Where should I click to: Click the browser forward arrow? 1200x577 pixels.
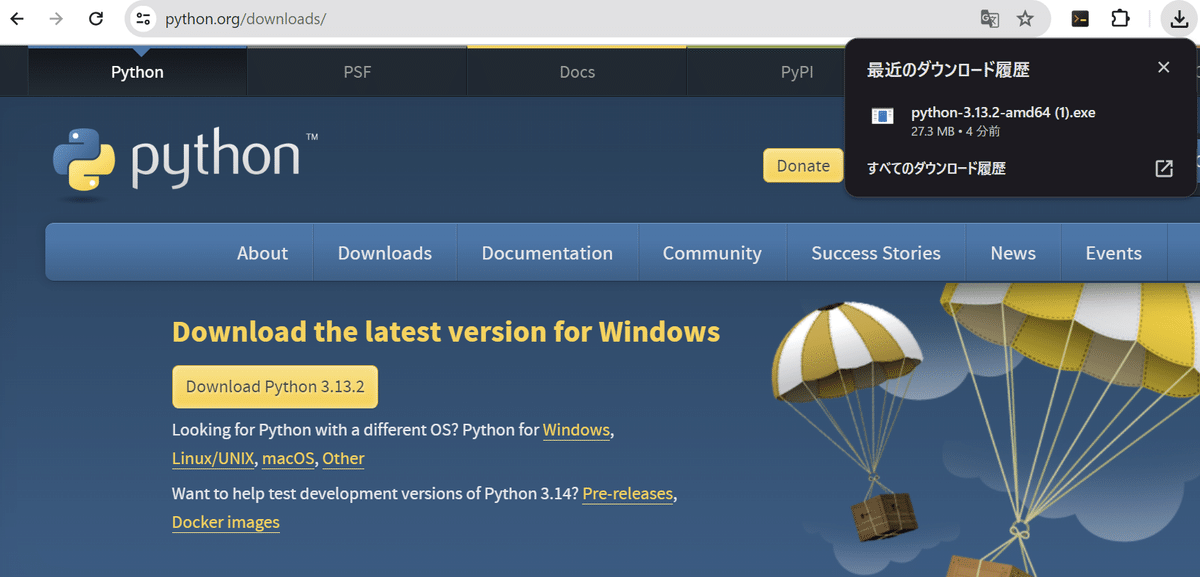click(x=56, y=18)
